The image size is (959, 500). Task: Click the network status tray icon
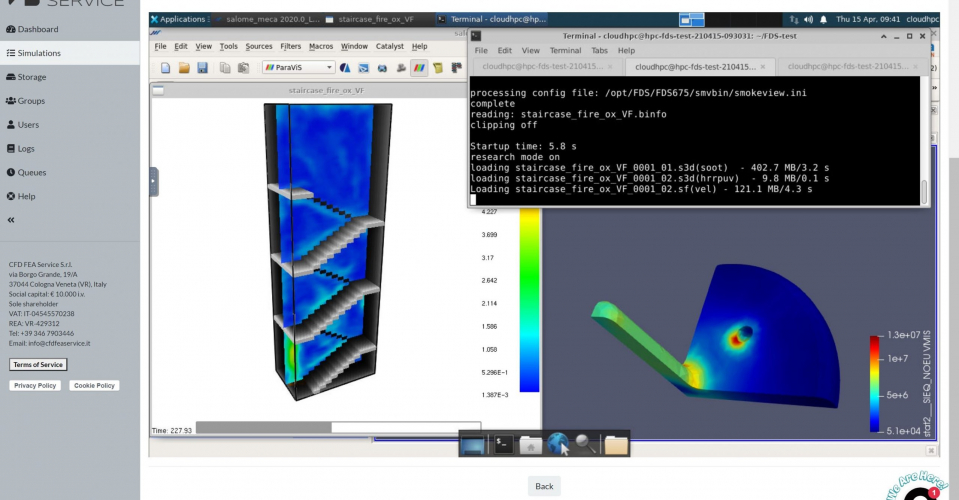pyautogui.click(x=794, y=20)
